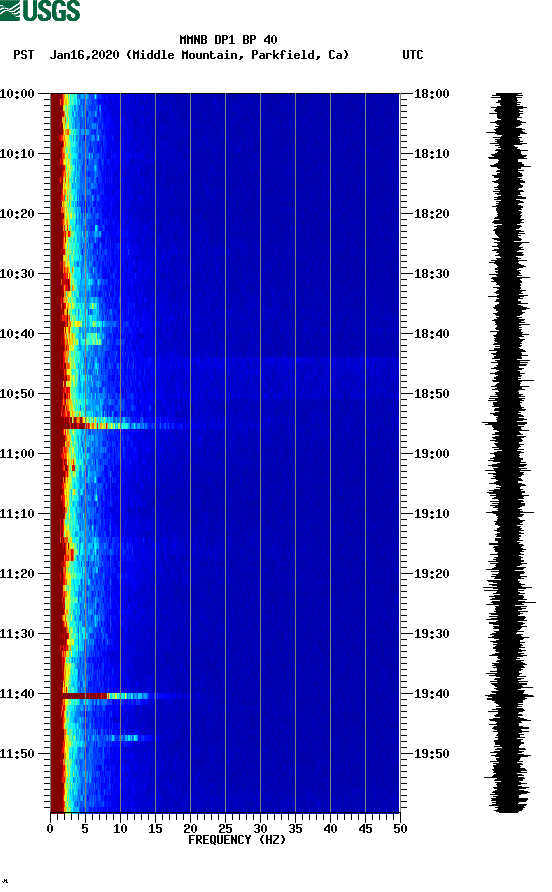Click the '19:40' UTC time label
This screenshot has height=892, width=552.
pyautogui.click(x=432, y=694)
